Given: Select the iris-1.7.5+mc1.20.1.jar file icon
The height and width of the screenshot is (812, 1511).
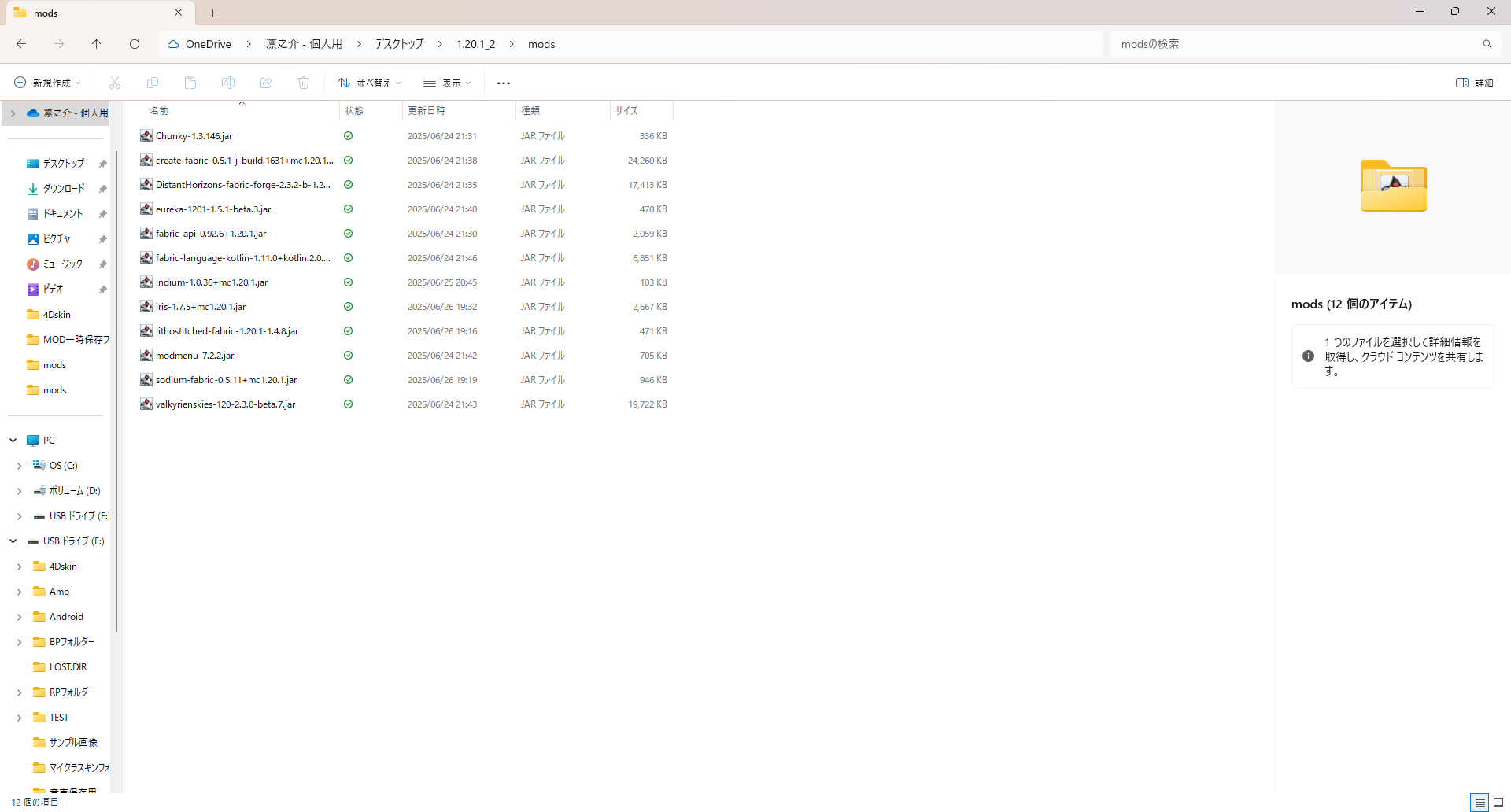Looking at the screenshot, I should (146, 307).
